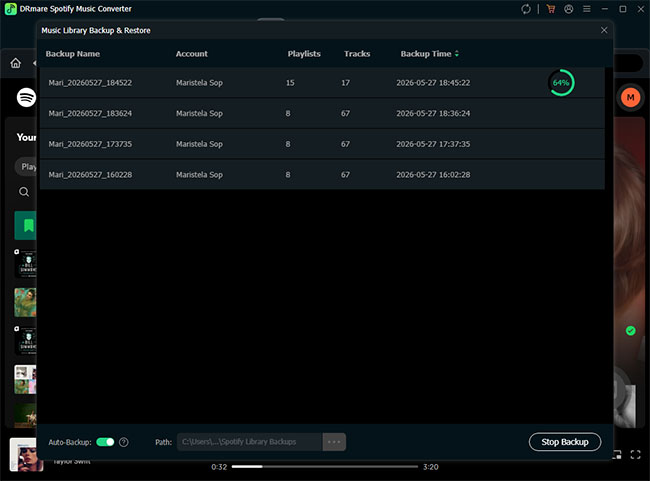Click the Backup Name column header
The height and width of the screenshot is (481, 650).
pyautogui.click(x=73, y=54)
